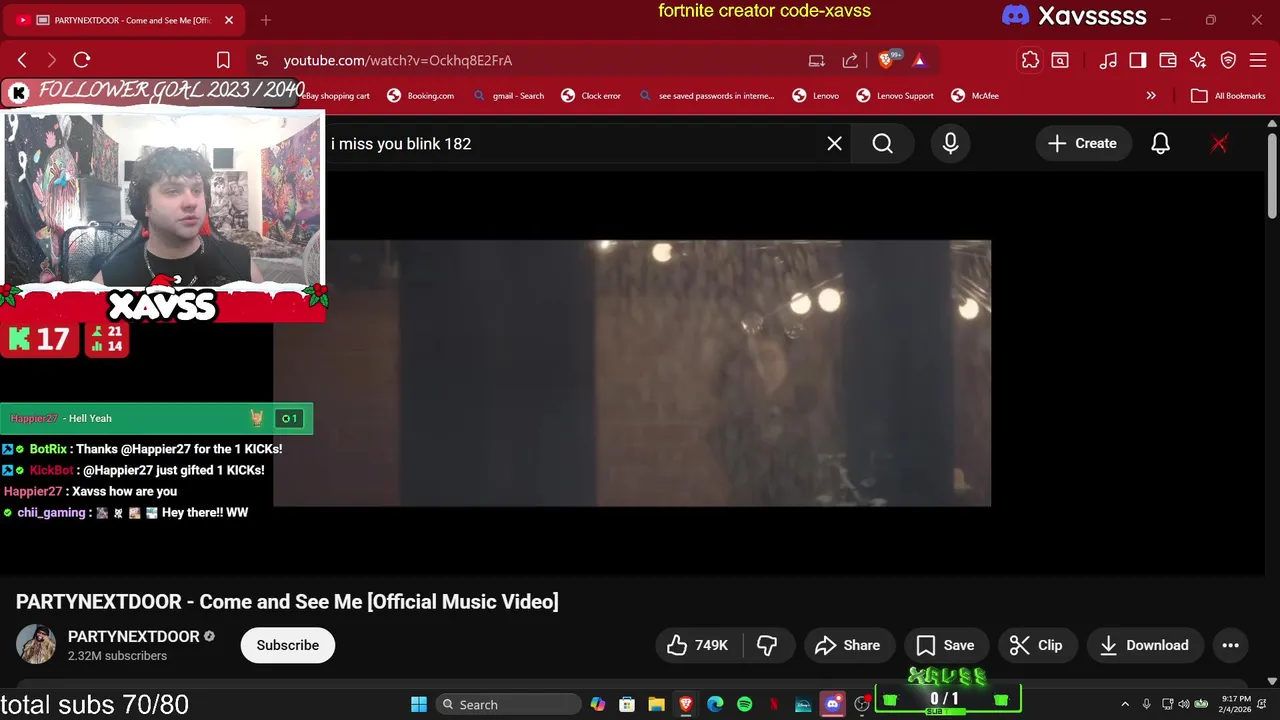Open more actions three-dot menu
This screenshot has width=1280, height=720.
[x=1231, y=645]
